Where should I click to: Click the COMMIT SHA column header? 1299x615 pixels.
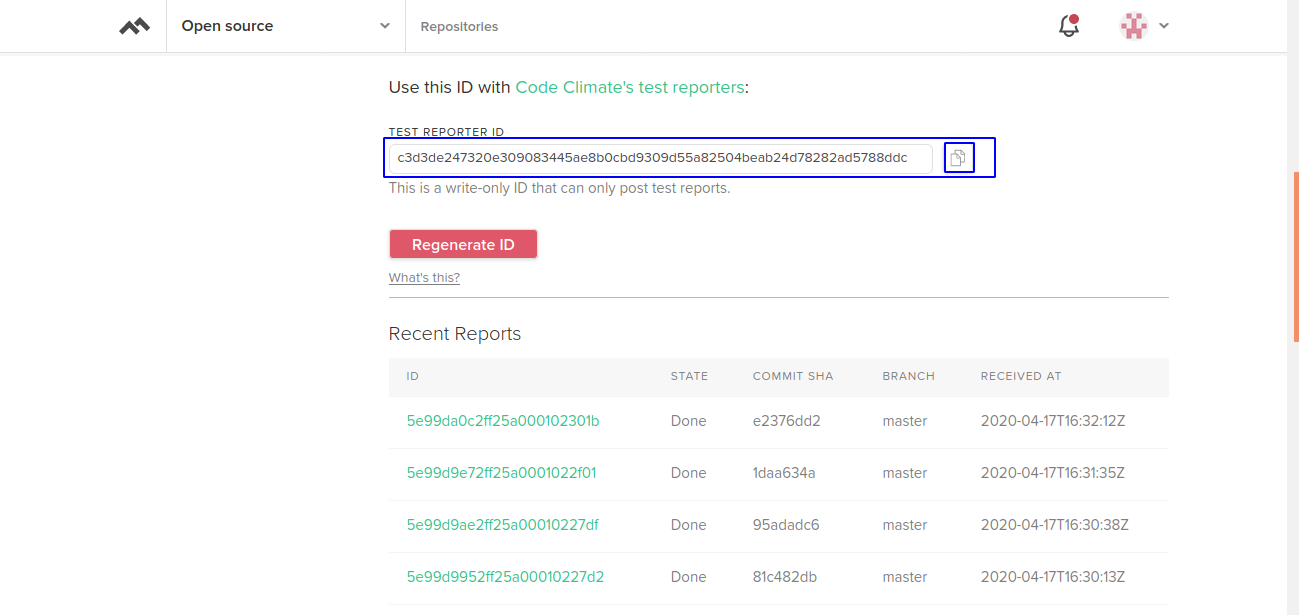pyautogui.click(x=793, y=377)
